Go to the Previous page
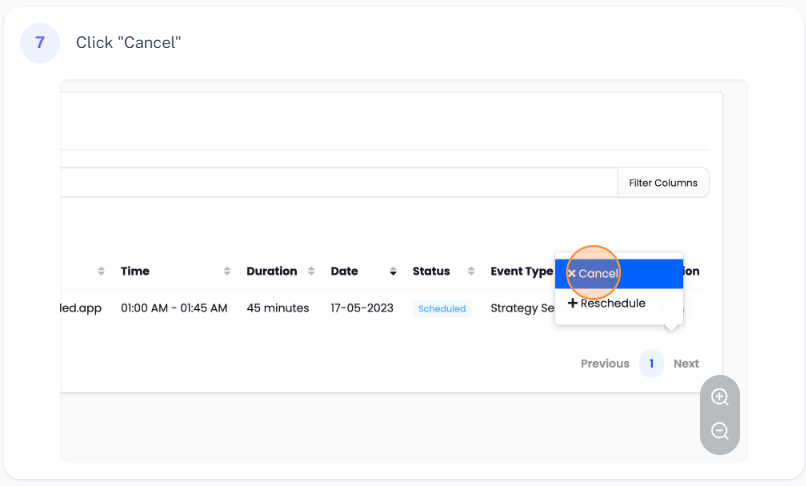The height and width of the screenshot is (486, 806). tap(605, 364)
